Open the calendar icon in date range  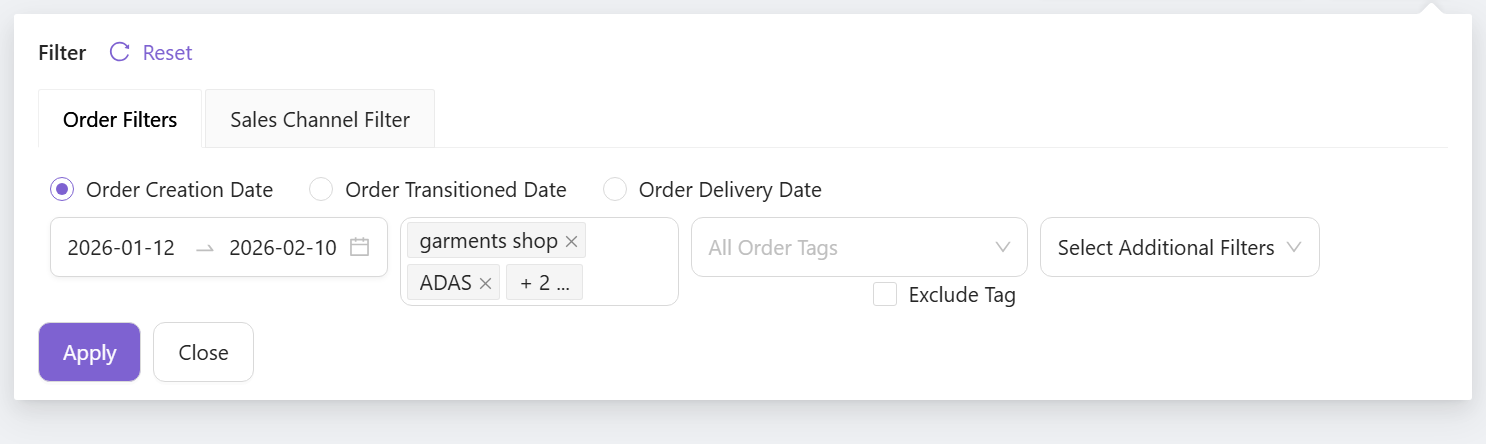coord(360,248)
